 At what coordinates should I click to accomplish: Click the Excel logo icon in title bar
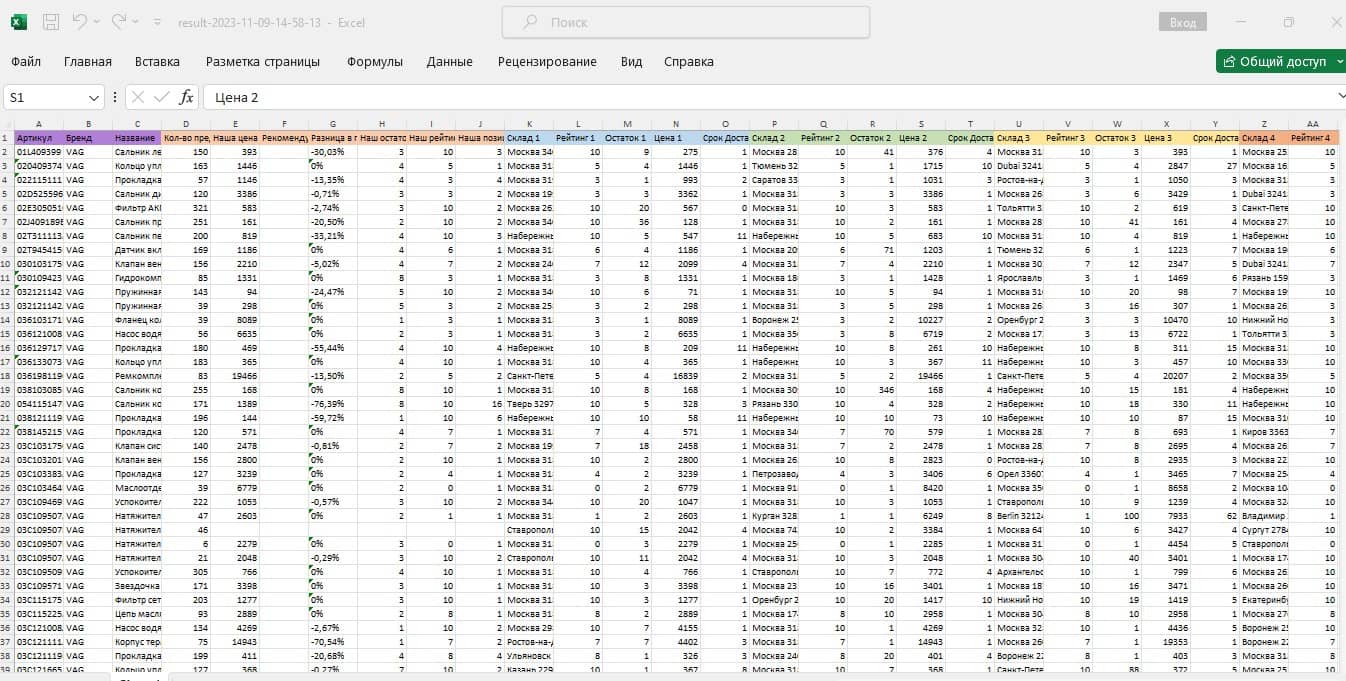[x=19, y=21]
